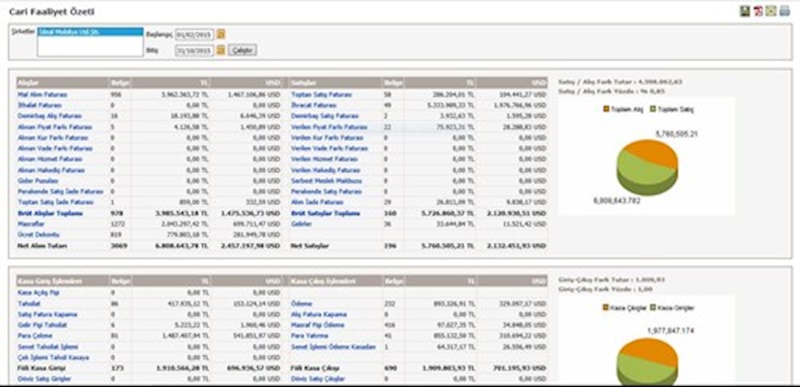Print the report using the printer icon
The image size is (800, 387).
(784, 11)
